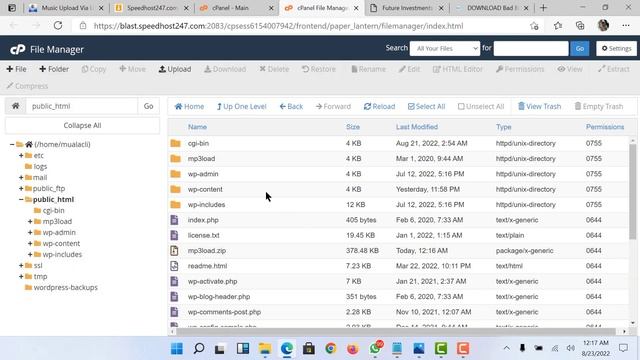
Task: Open the All Your Files search dropdown
Action: tap(445, 49)
